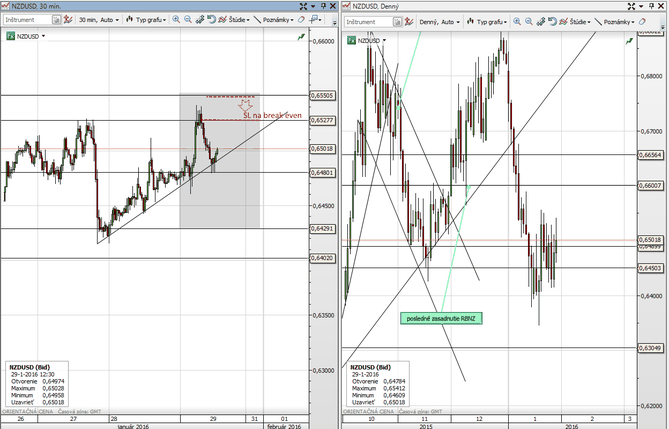Select the eraser tool in 30 min chart toolbar
The height and width of the screenshot is (429, 669).
pos(301,20)
